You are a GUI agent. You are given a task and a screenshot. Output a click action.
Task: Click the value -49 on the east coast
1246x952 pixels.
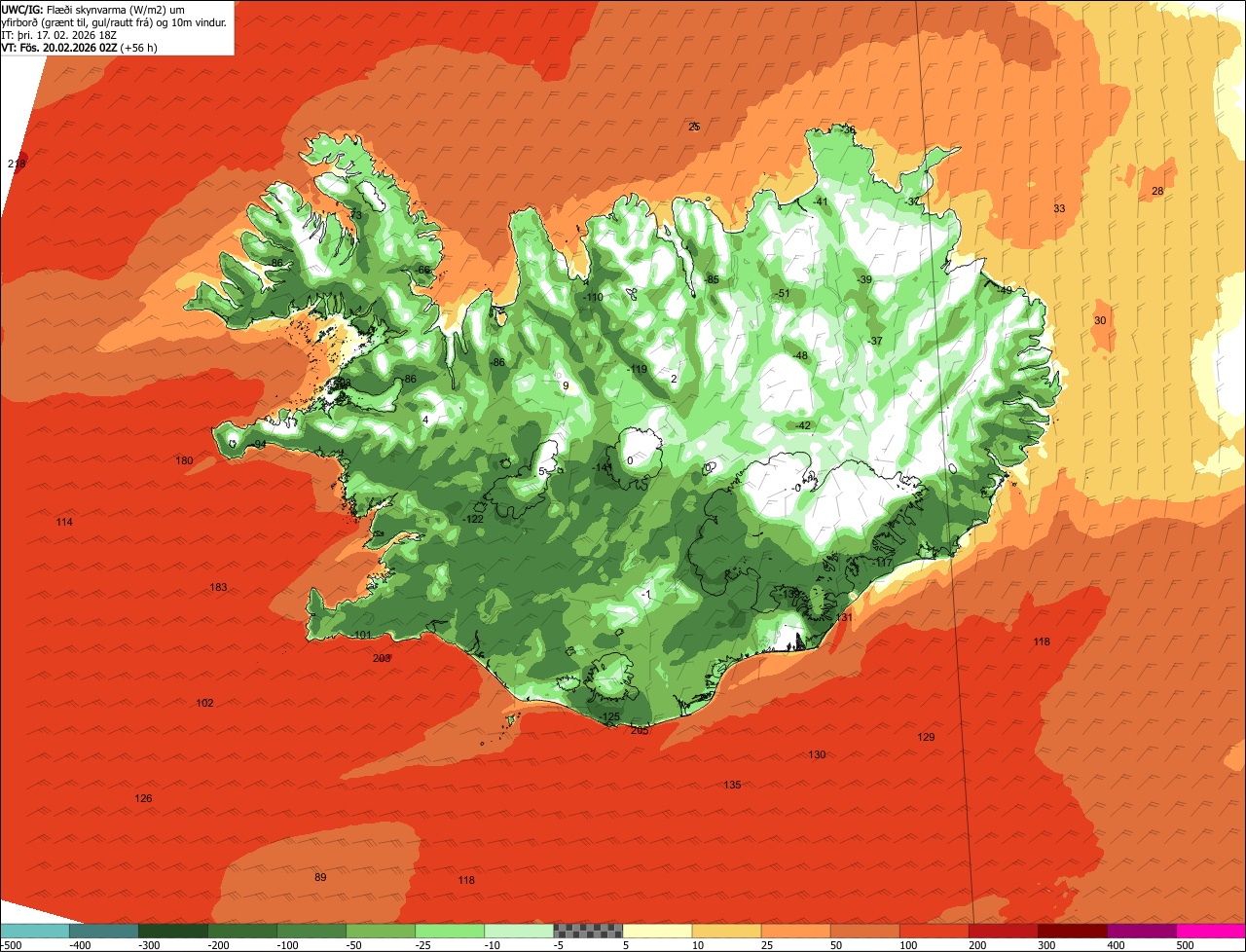1004,289
